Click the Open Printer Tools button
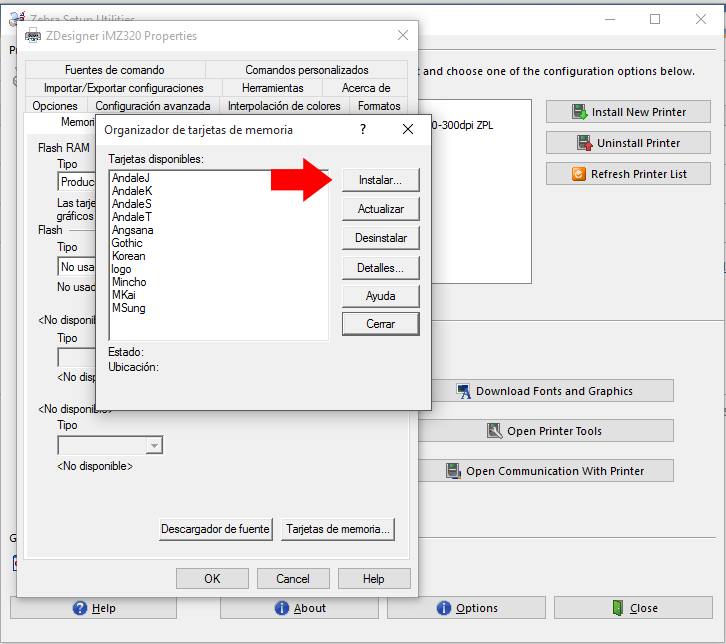 click(546, 431)
